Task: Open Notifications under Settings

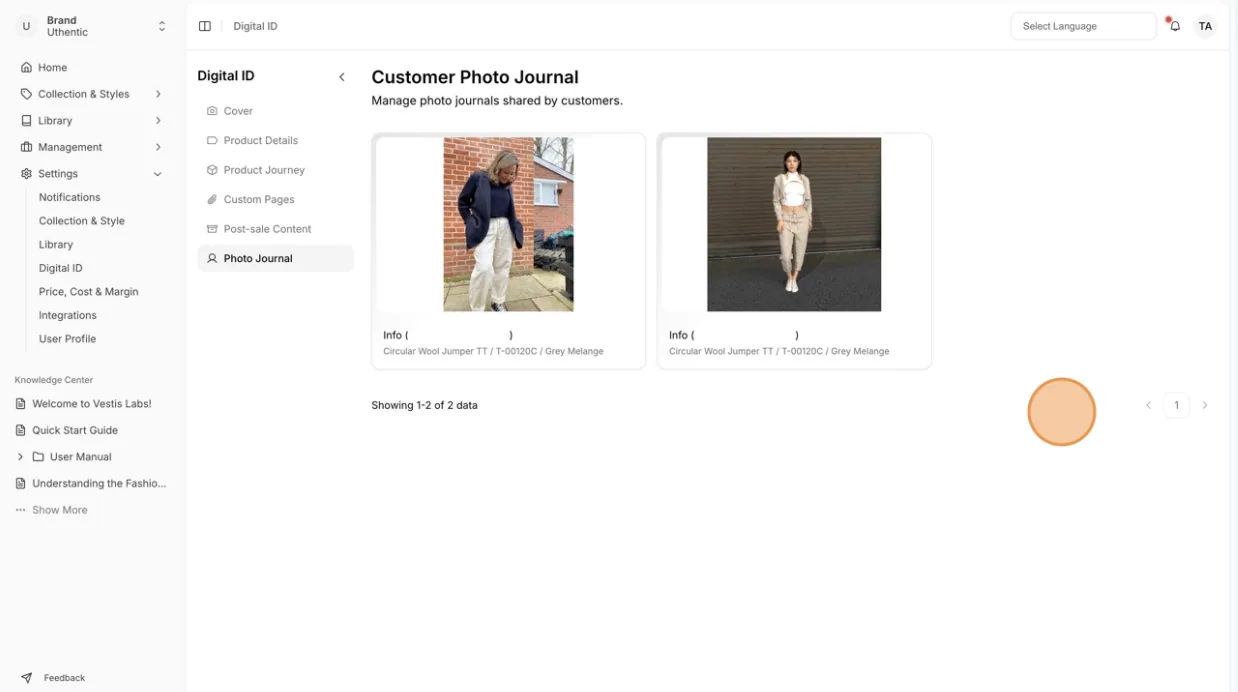Action: 70,198
